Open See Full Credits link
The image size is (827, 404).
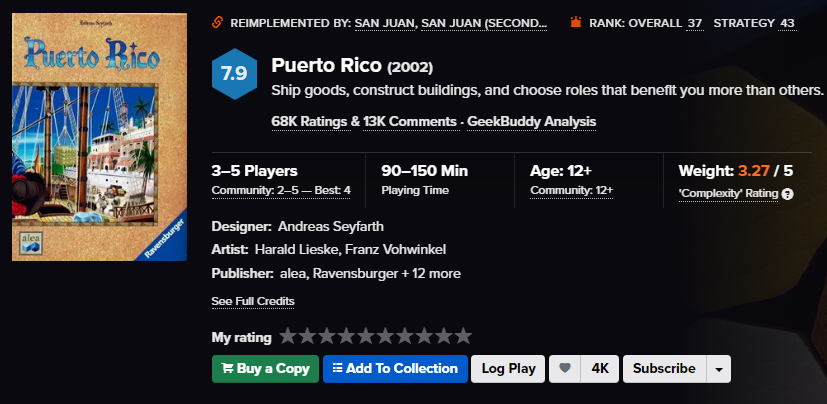click(x=253, y=301)
